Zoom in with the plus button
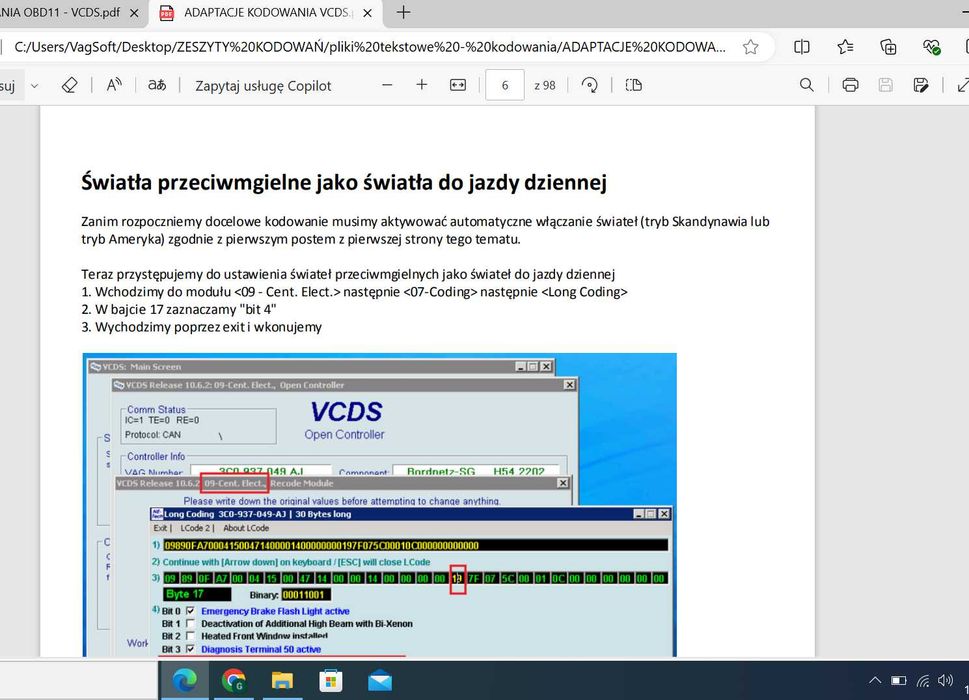 421,85
